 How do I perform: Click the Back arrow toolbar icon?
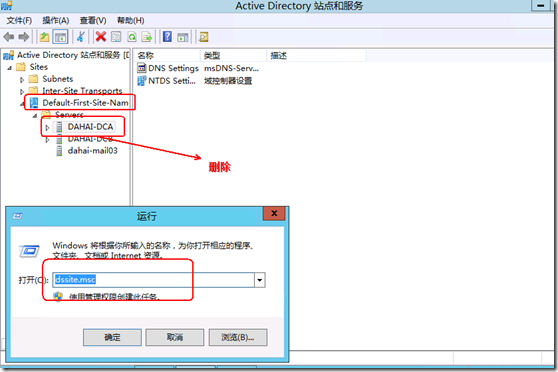coord(9,37)
